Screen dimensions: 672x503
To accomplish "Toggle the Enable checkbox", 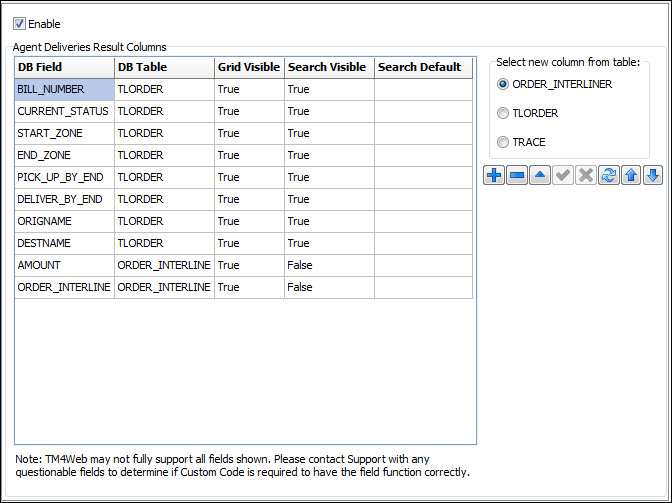I will 20,23.
